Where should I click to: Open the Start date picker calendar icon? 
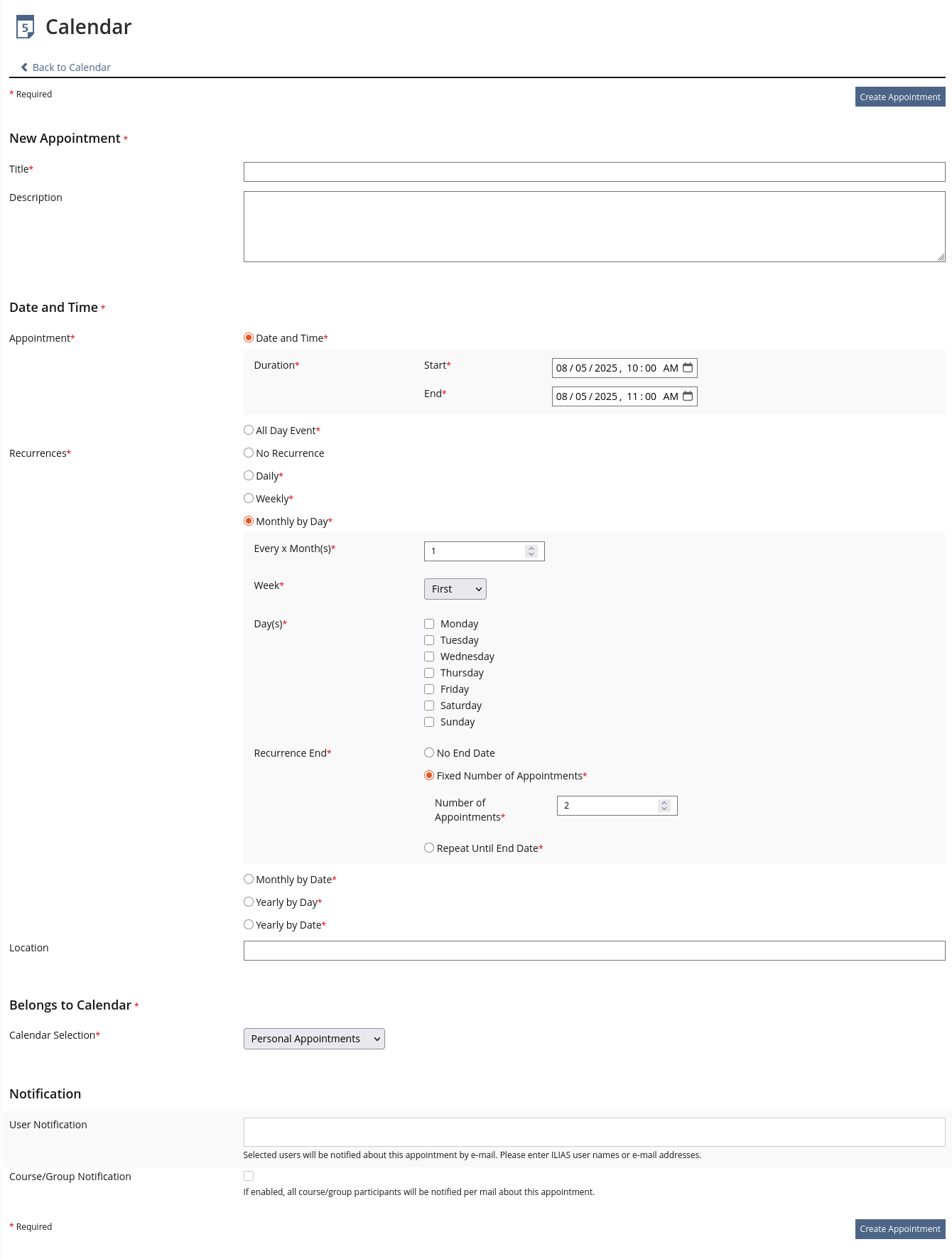point(687,368)
